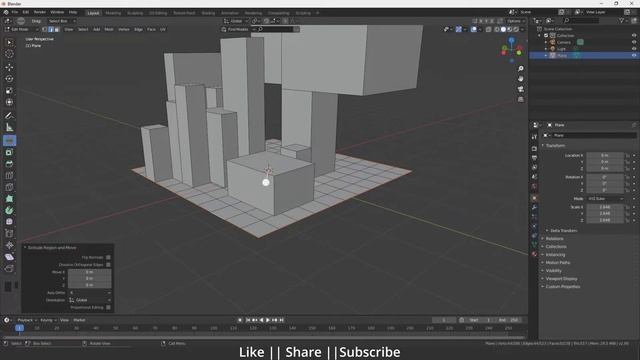The image size is (640, 360).
Task: Open the Options dropdown in viewport header
Action: click(516, 21)
